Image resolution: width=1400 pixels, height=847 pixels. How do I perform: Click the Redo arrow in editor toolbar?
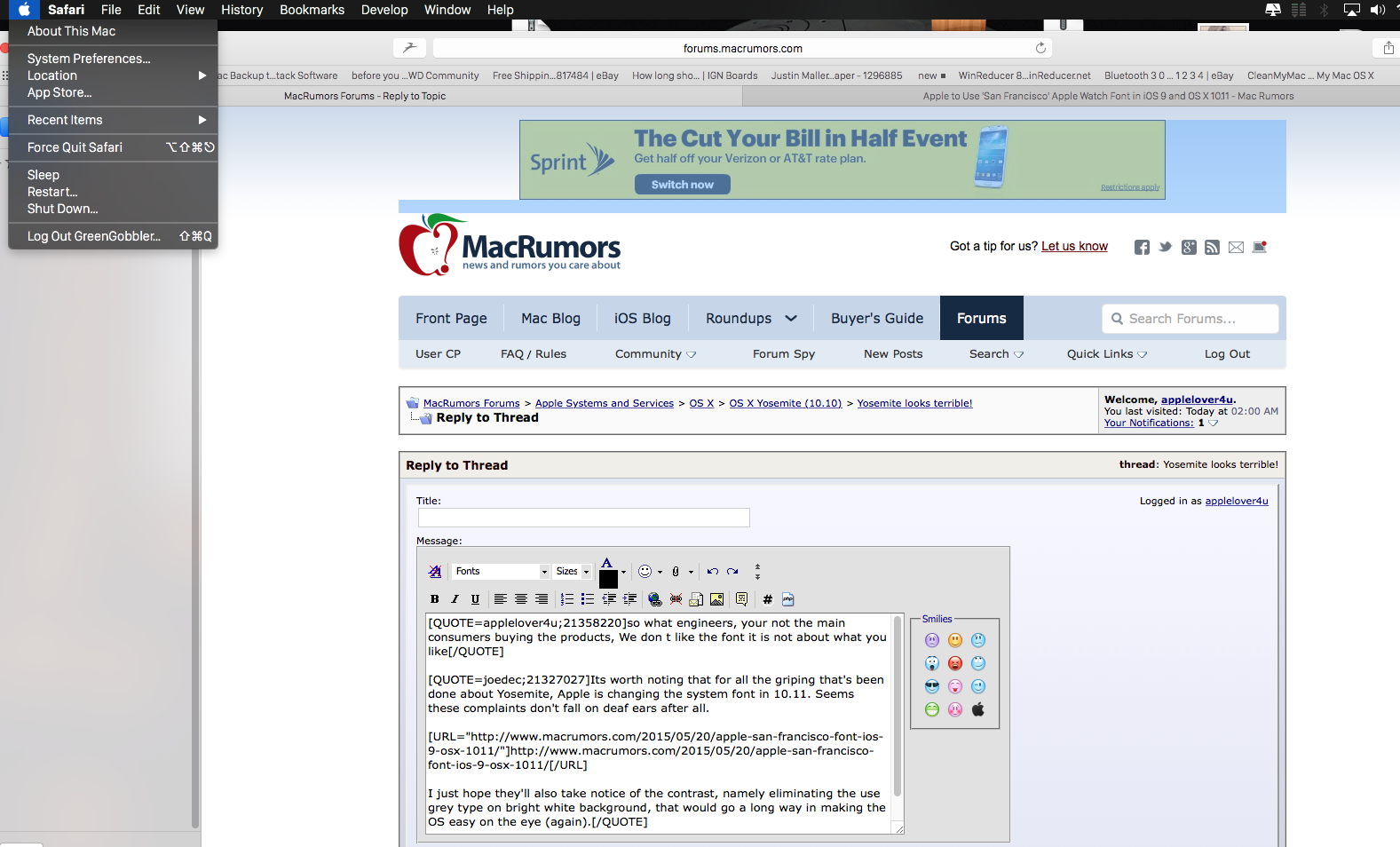(x=732, y=572)
